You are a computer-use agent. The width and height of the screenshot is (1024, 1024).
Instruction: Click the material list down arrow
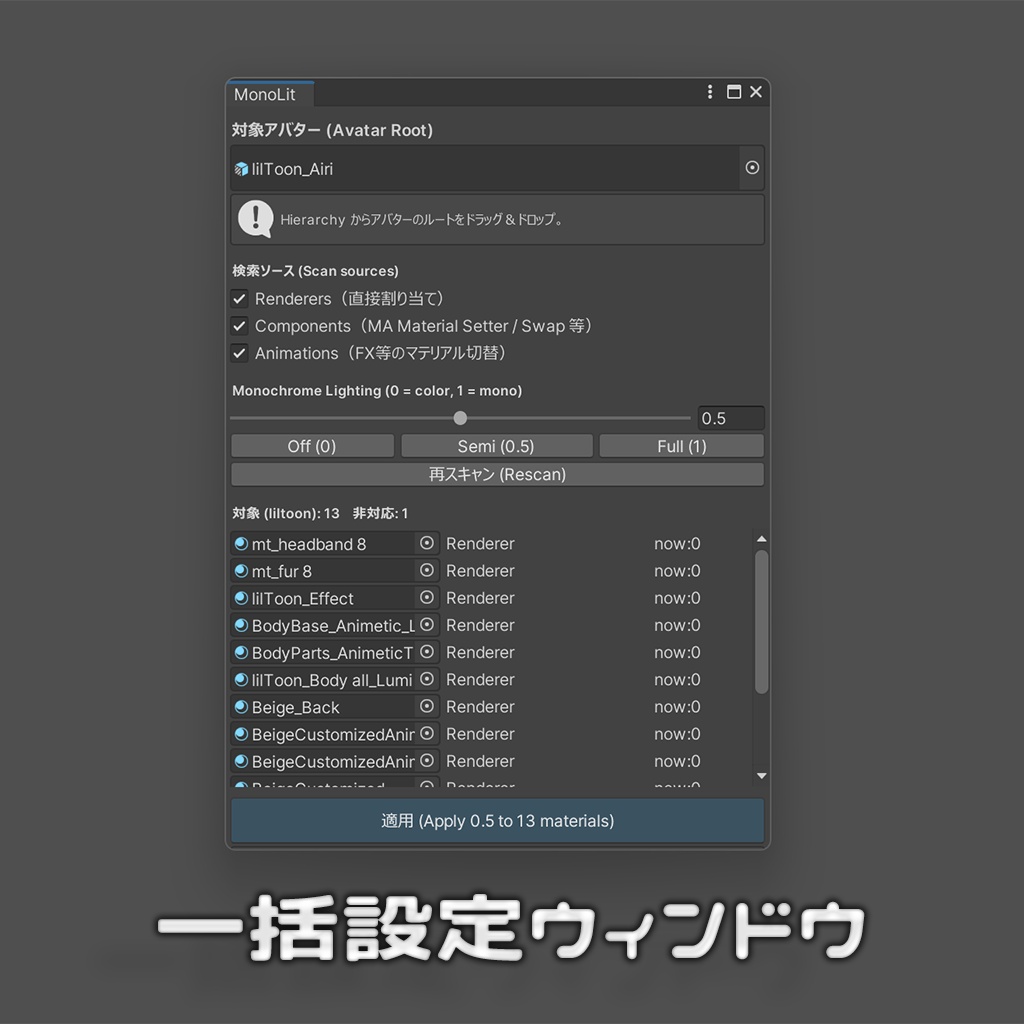(x=761, y=776)
